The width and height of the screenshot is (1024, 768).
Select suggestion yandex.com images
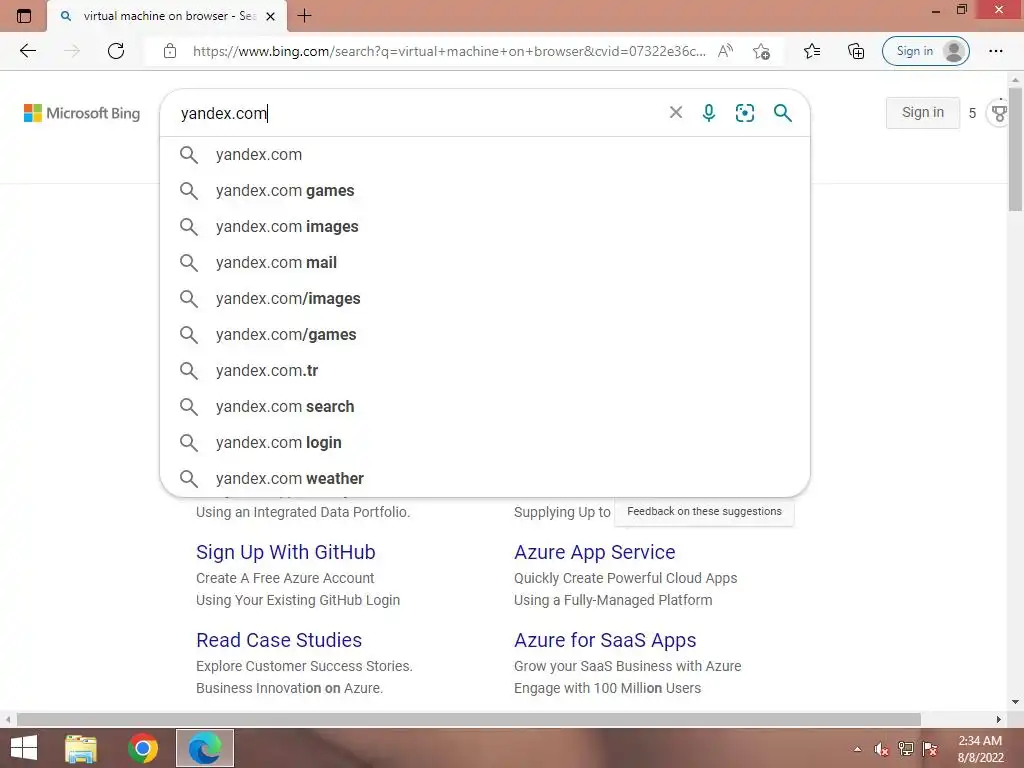[x=485, y=227]
